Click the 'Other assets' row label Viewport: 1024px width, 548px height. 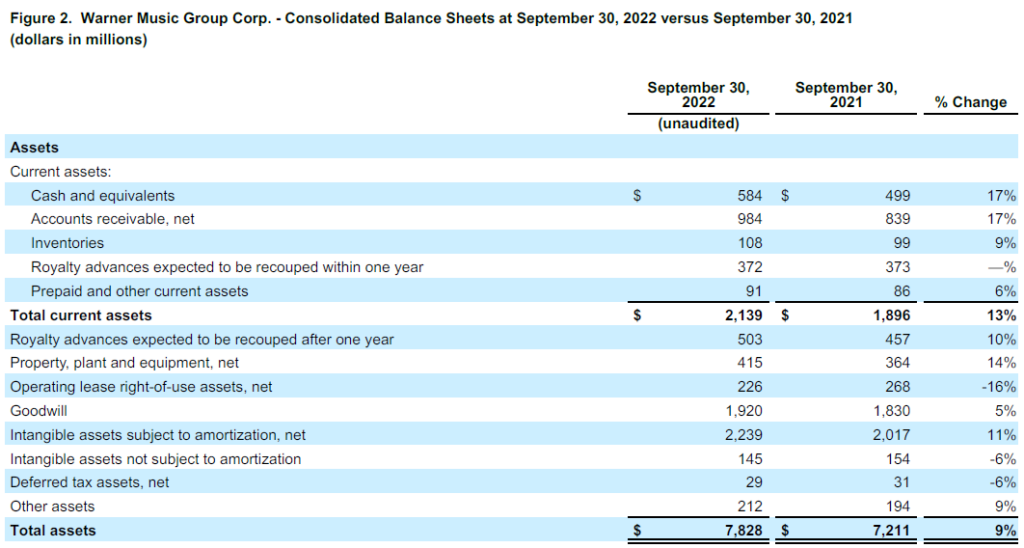[52, 506]
